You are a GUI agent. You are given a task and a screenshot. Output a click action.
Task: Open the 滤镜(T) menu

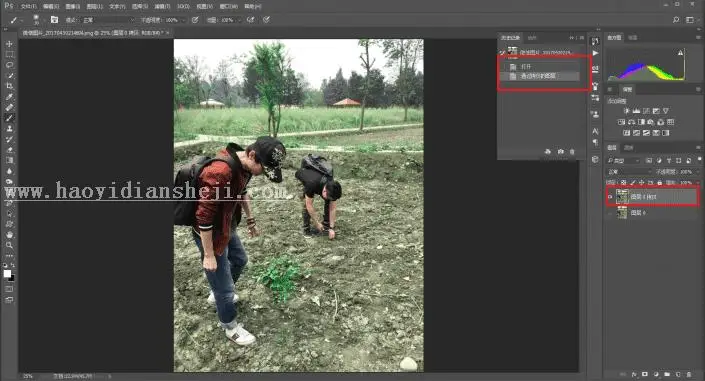[162, 7]
